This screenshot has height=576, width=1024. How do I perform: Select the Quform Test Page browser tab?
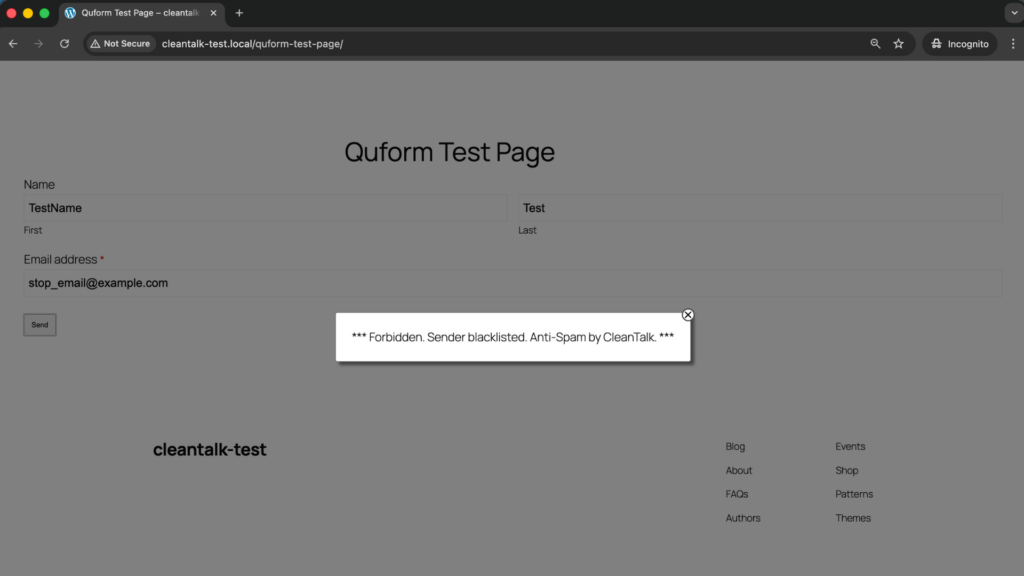(142, 13)
